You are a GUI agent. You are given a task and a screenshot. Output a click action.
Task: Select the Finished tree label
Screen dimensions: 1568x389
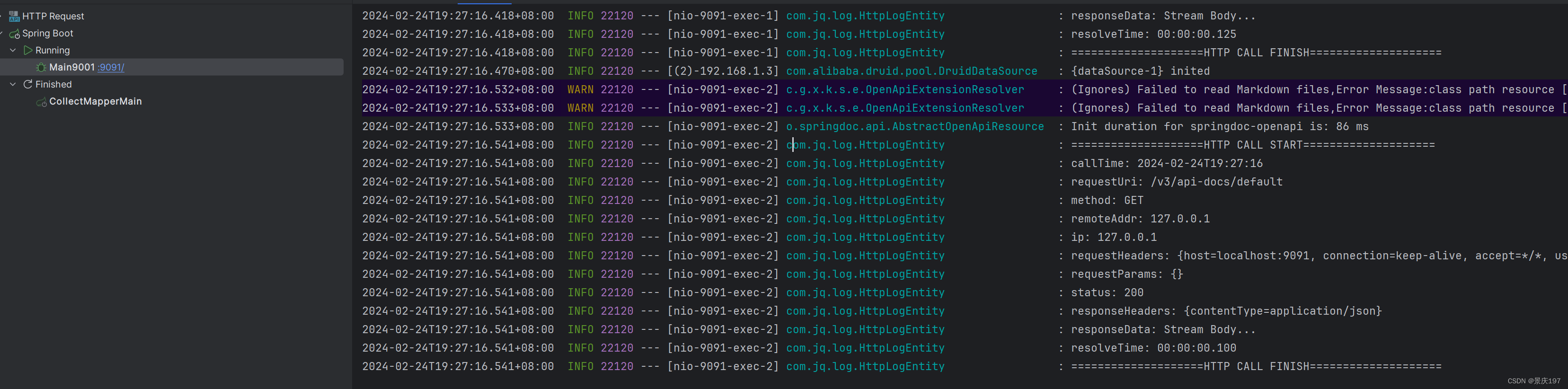pos(53,85)
